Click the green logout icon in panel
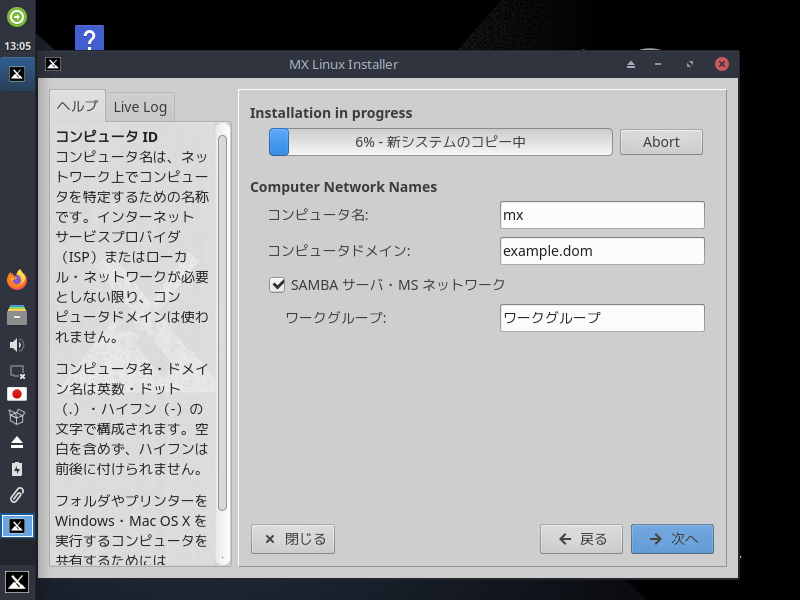 pos(17,17)
